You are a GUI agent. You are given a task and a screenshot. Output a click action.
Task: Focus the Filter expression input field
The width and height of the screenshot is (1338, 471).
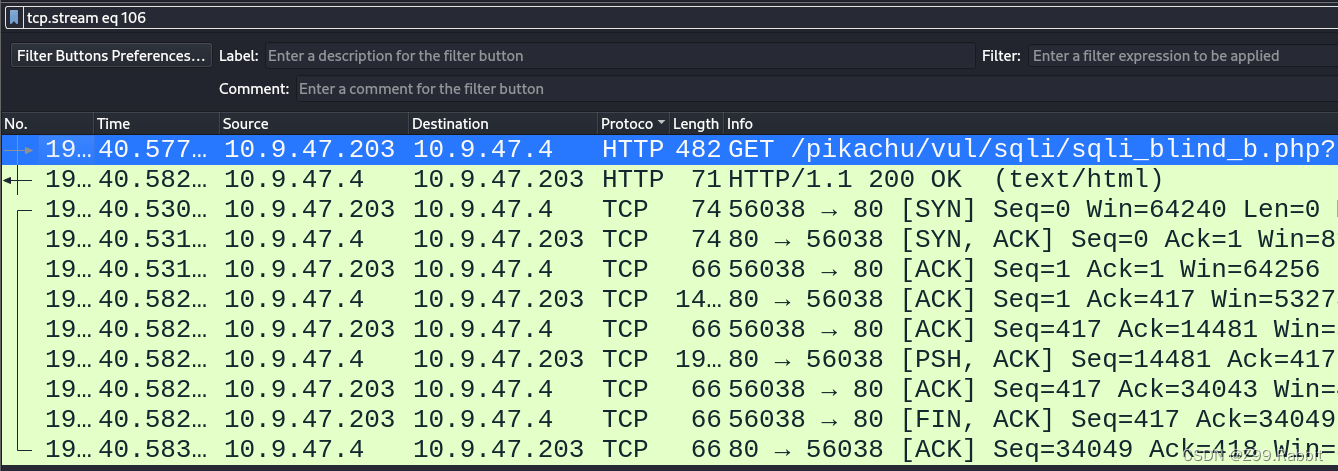tap(1184, 56)
